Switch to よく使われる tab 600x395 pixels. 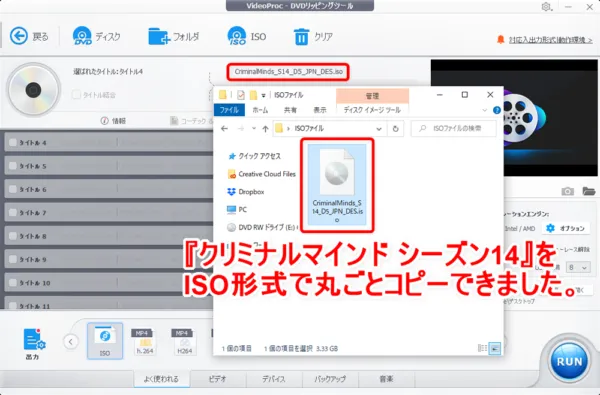click(161, 379)
